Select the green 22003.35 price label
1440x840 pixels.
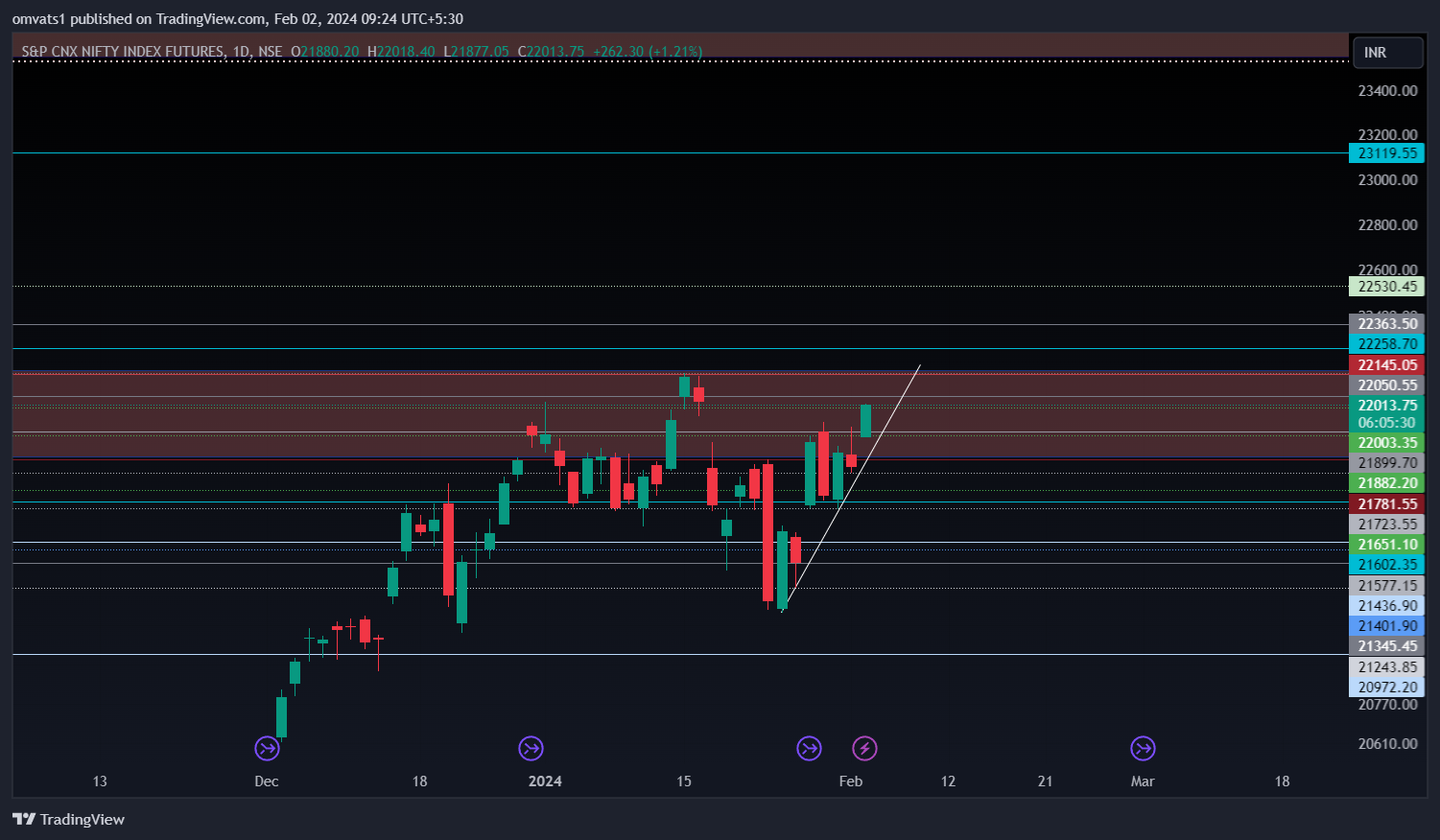(x=1386, y=443)
